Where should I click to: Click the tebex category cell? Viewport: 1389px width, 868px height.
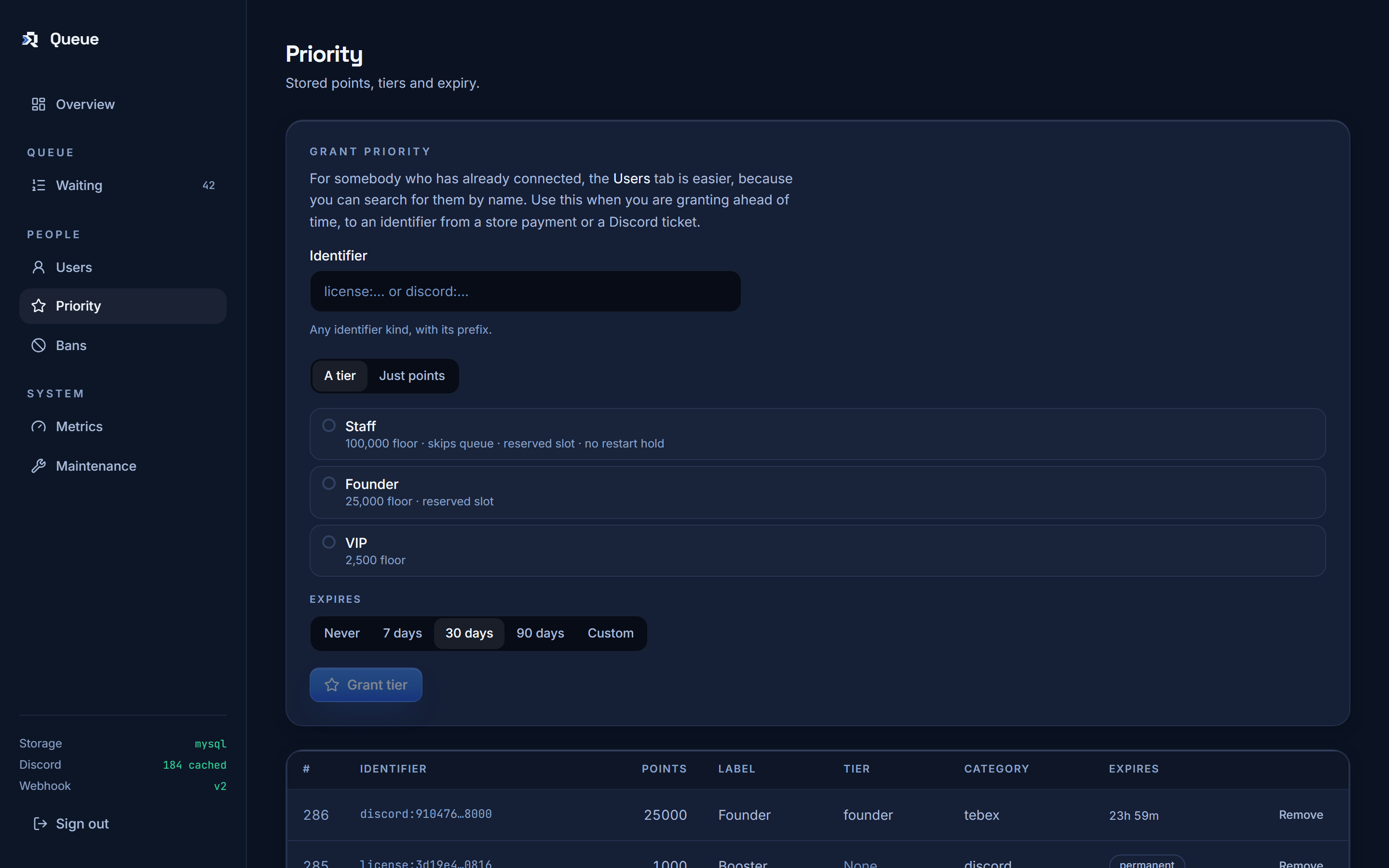pos(981,815)
